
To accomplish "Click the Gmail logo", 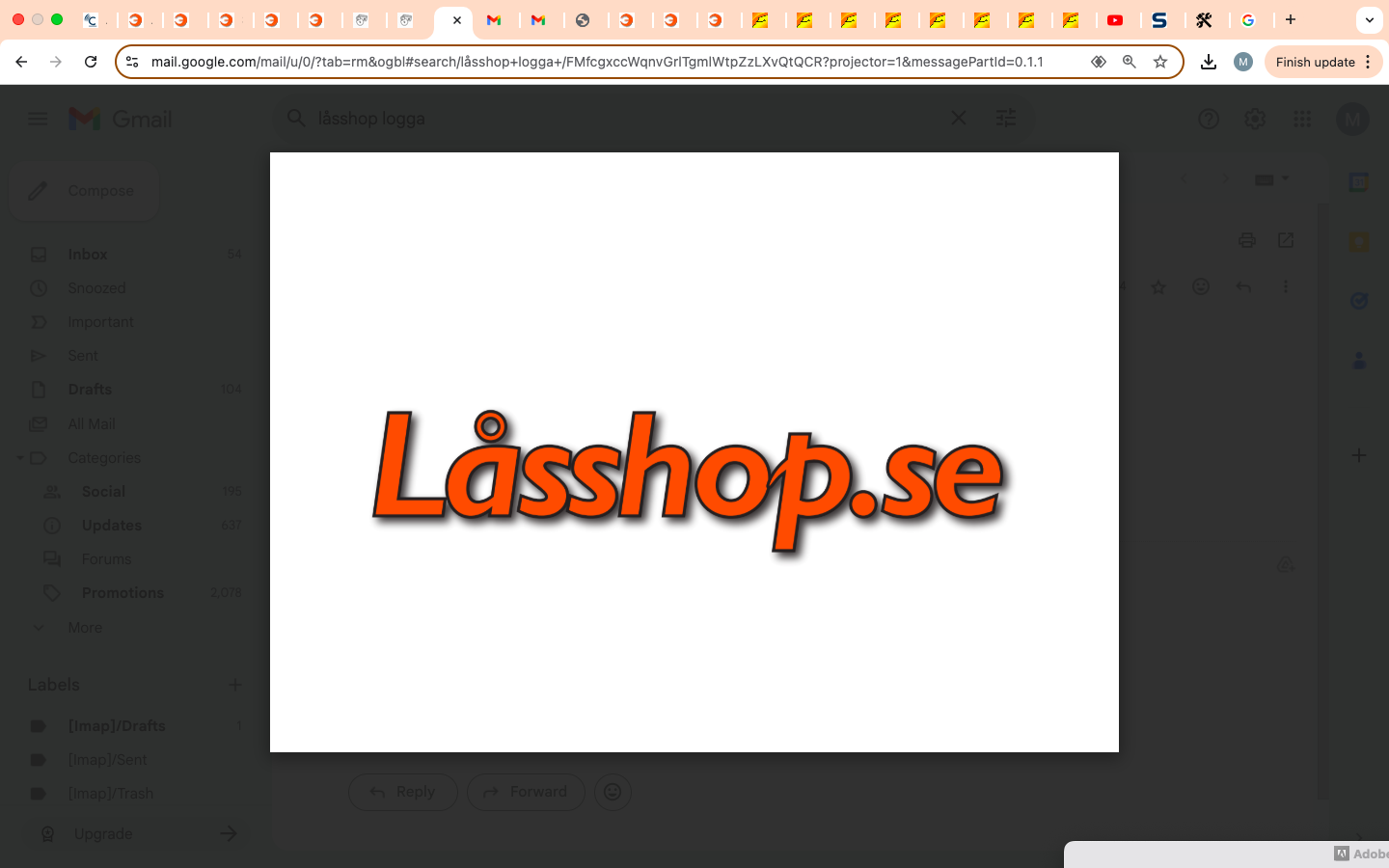I will pos(121,119).
